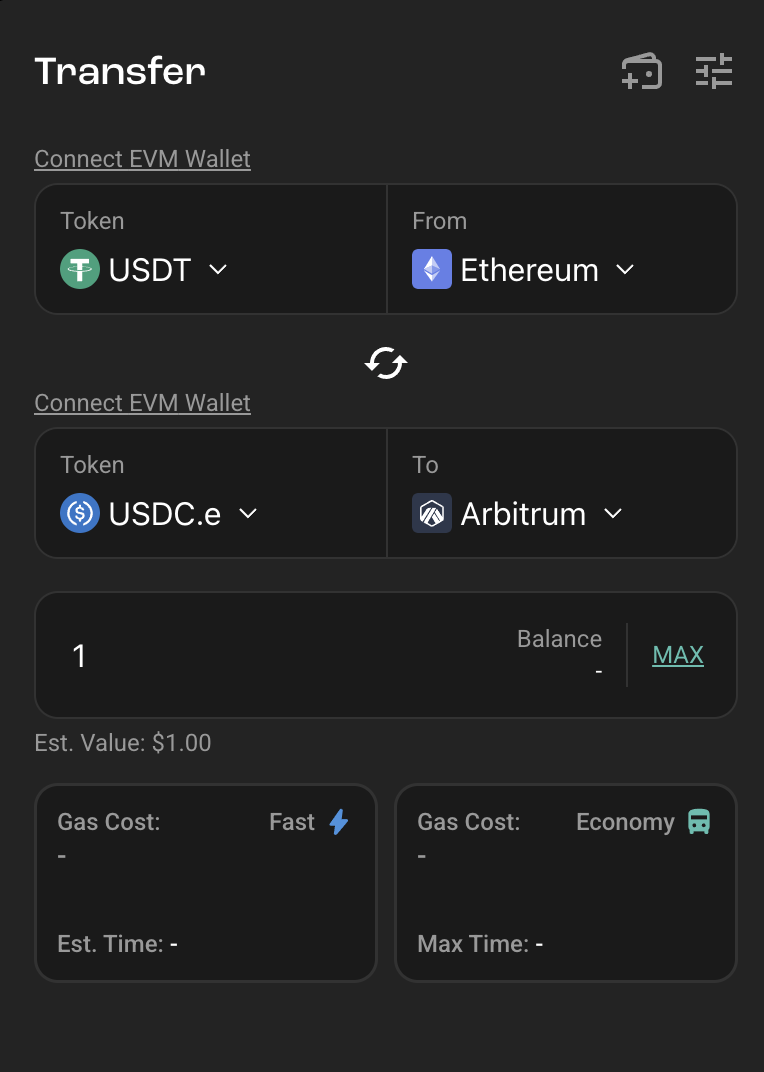Click the Transfer heading
Screen dimensions: 764x1072
[x=120, y=71]
